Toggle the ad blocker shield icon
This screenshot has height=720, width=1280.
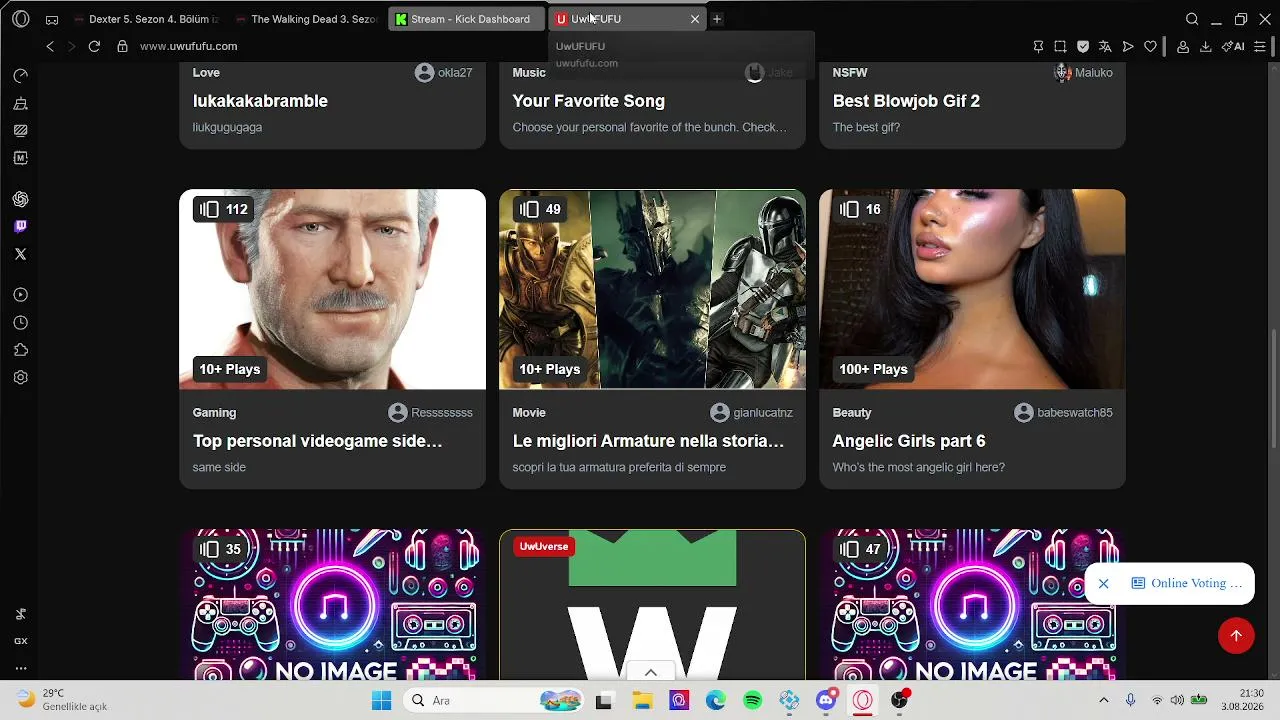(x=1083, y=46)
